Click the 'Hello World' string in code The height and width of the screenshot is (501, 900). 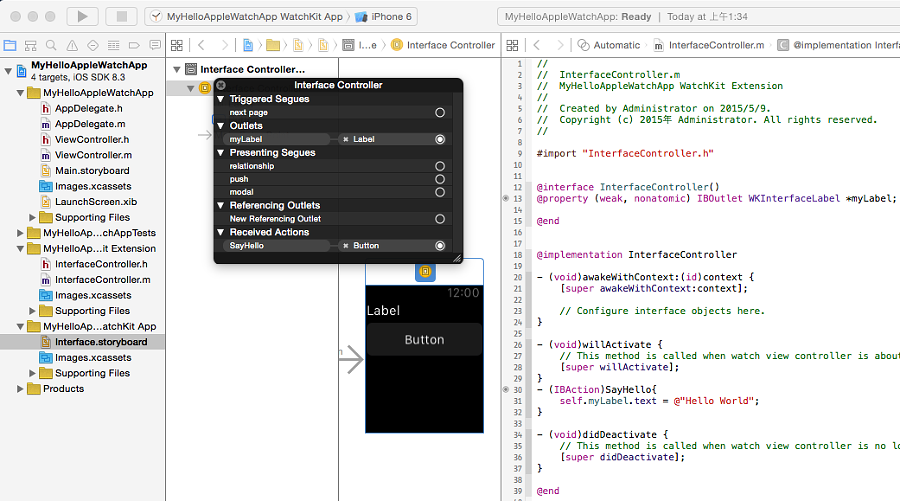coord(716,401)
